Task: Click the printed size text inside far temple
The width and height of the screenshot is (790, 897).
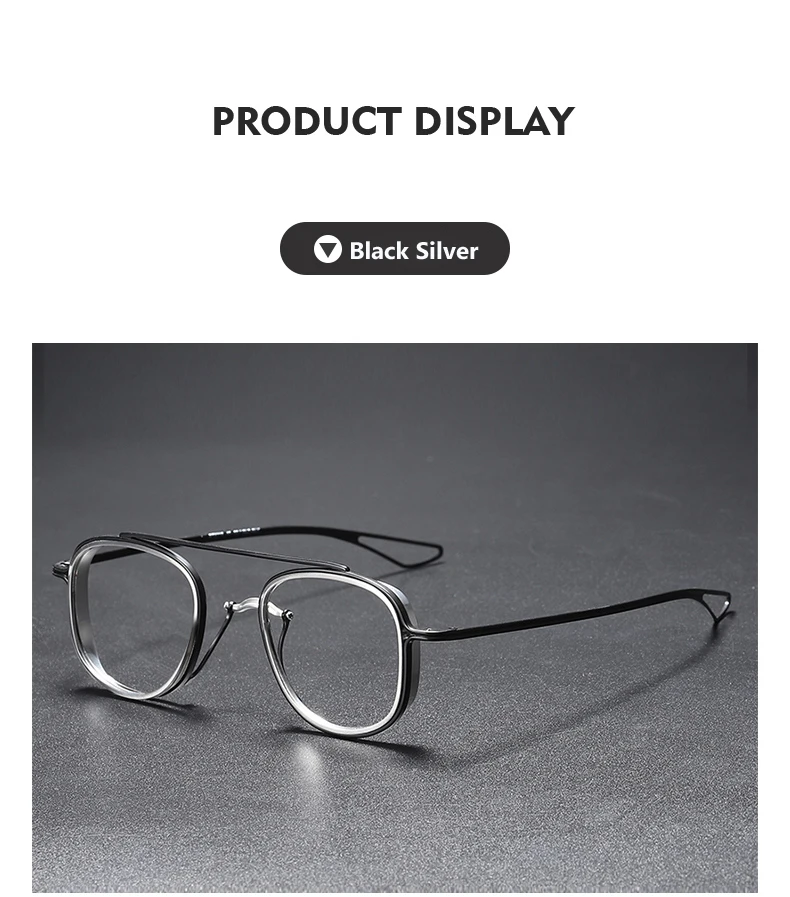Action: (233, 530)
